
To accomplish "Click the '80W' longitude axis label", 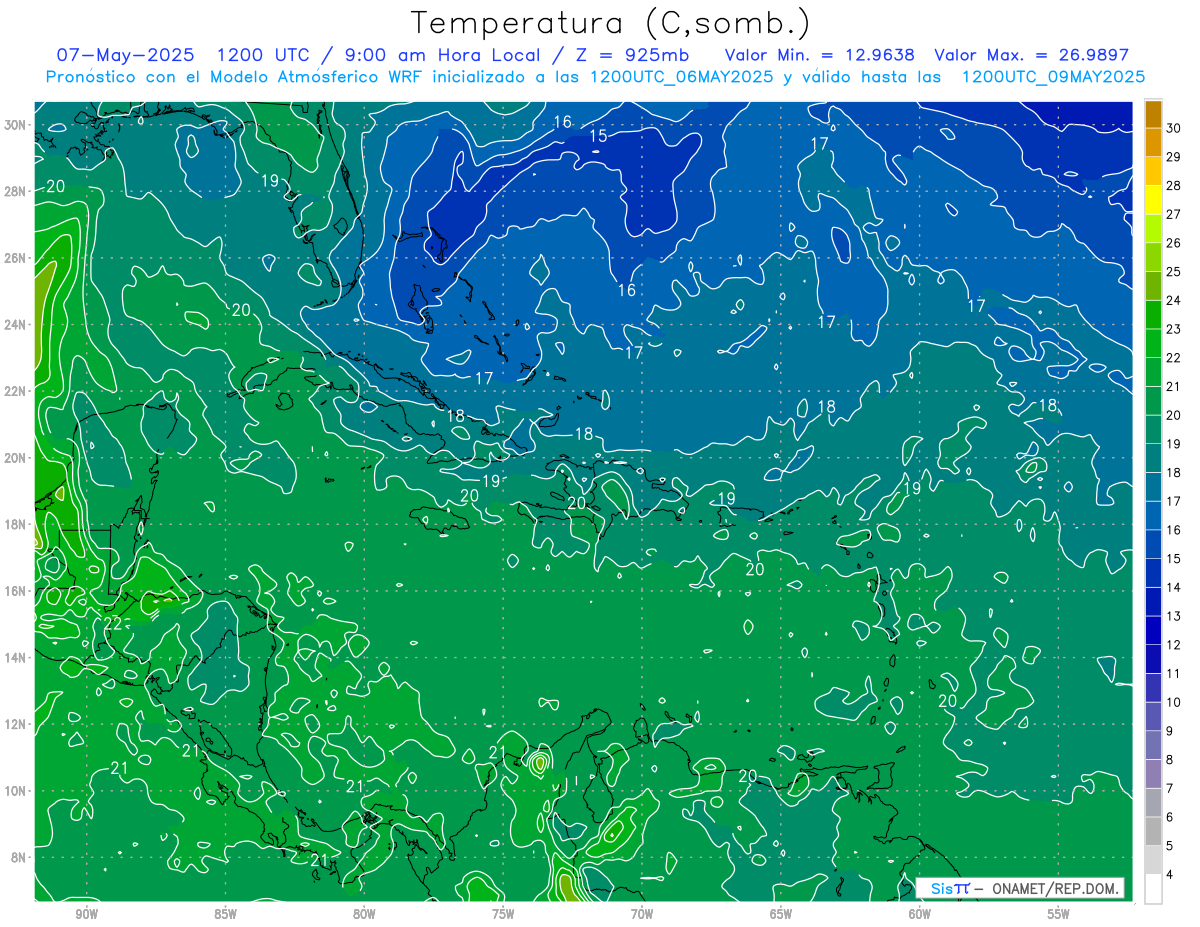I will click(x=364, y=914).
